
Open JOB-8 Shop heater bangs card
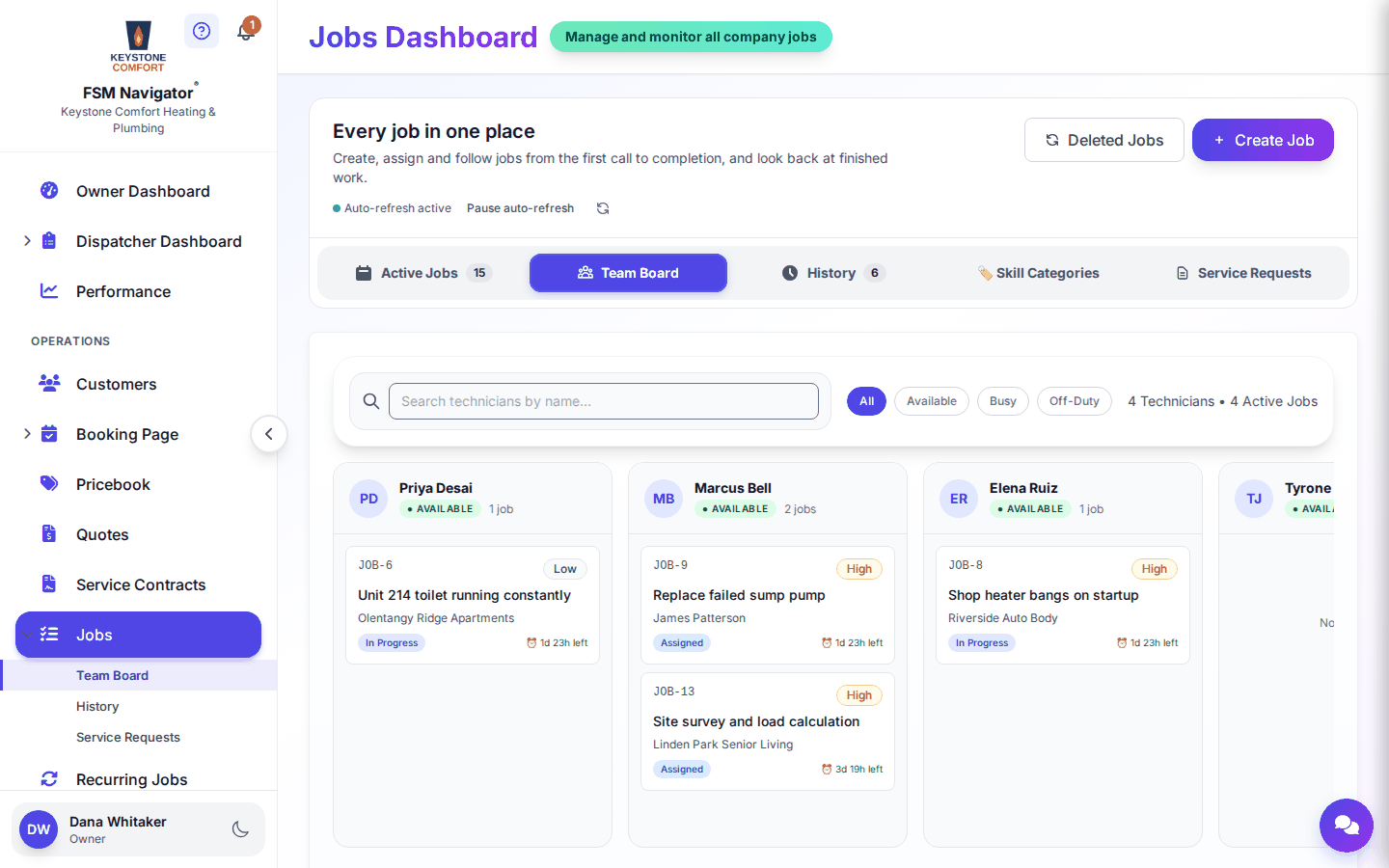pos(1063,605)
